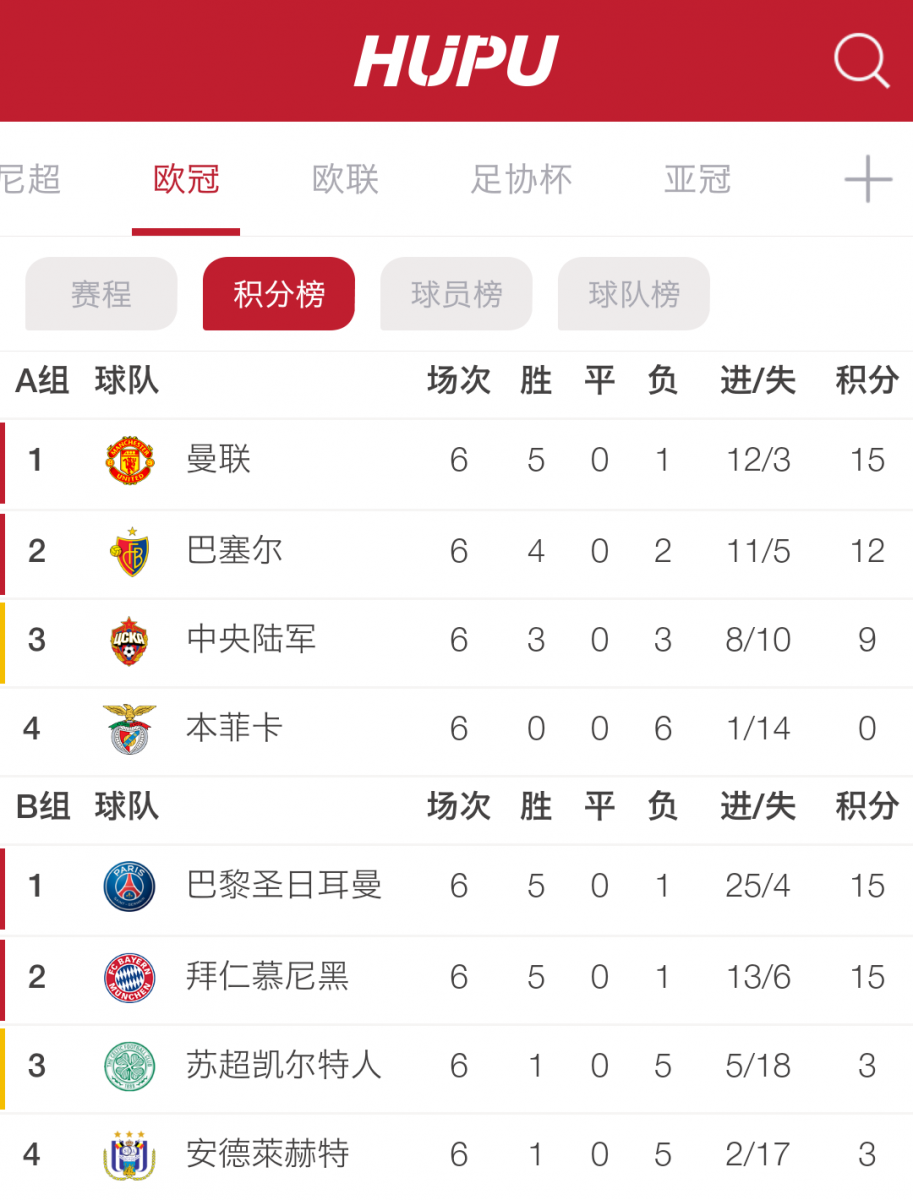Switch to the 足协杯 tab

[522, 180]
